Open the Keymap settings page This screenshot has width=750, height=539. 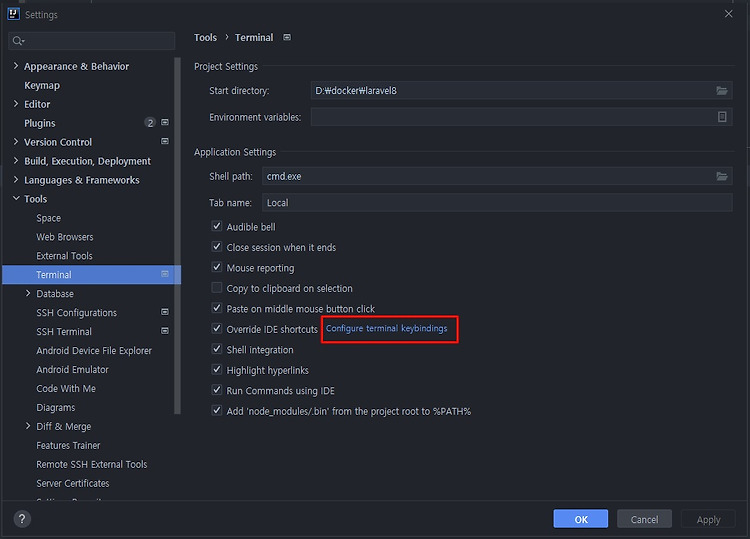click(x=42, y=85)
